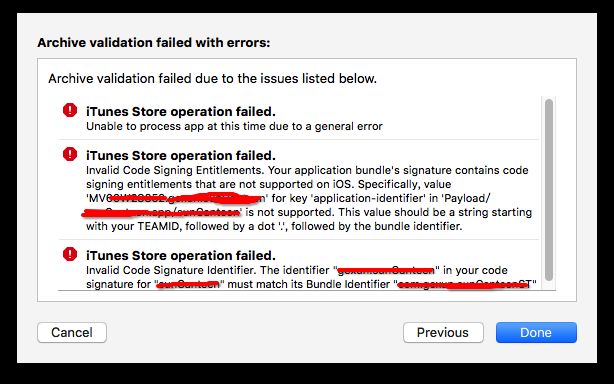
Task: Select the third 'iTunes Store operation failed.' heading
Action: (x=181, y=256)
